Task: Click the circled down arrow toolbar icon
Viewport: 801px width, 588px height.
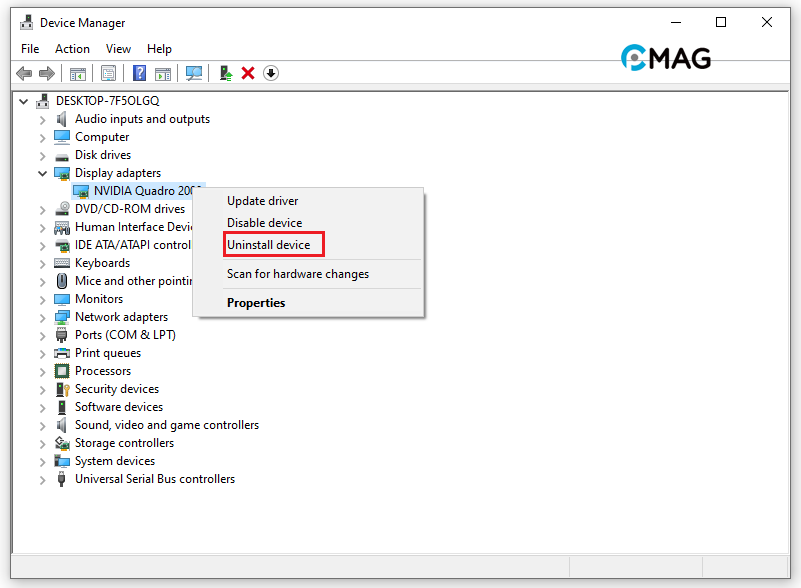Action: [x=271, y=73]
